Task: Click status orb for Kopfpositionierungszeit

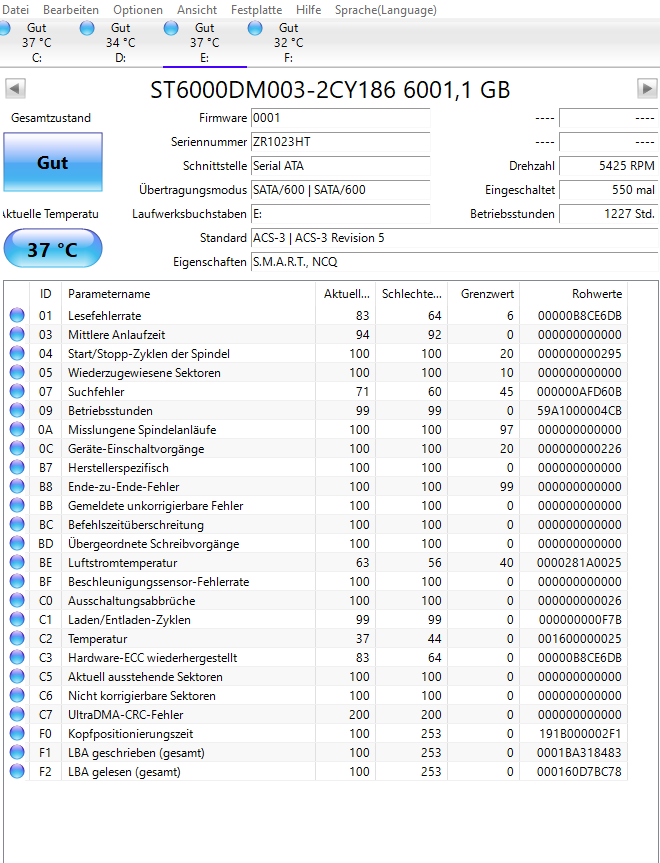Action: click(17, 733)
